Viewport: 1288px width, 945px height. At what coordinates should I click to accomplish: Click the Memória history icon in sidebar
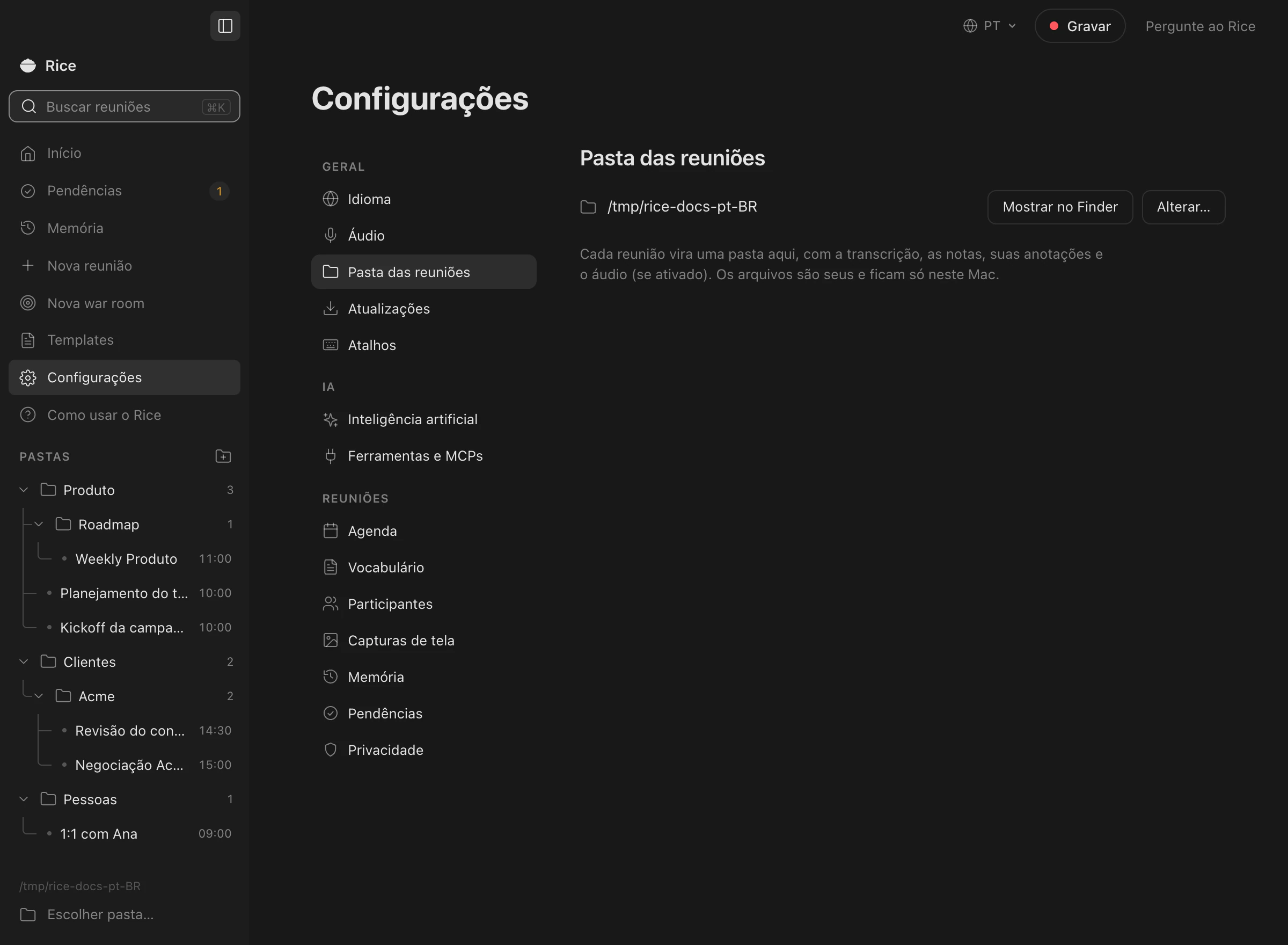[28, 228]
